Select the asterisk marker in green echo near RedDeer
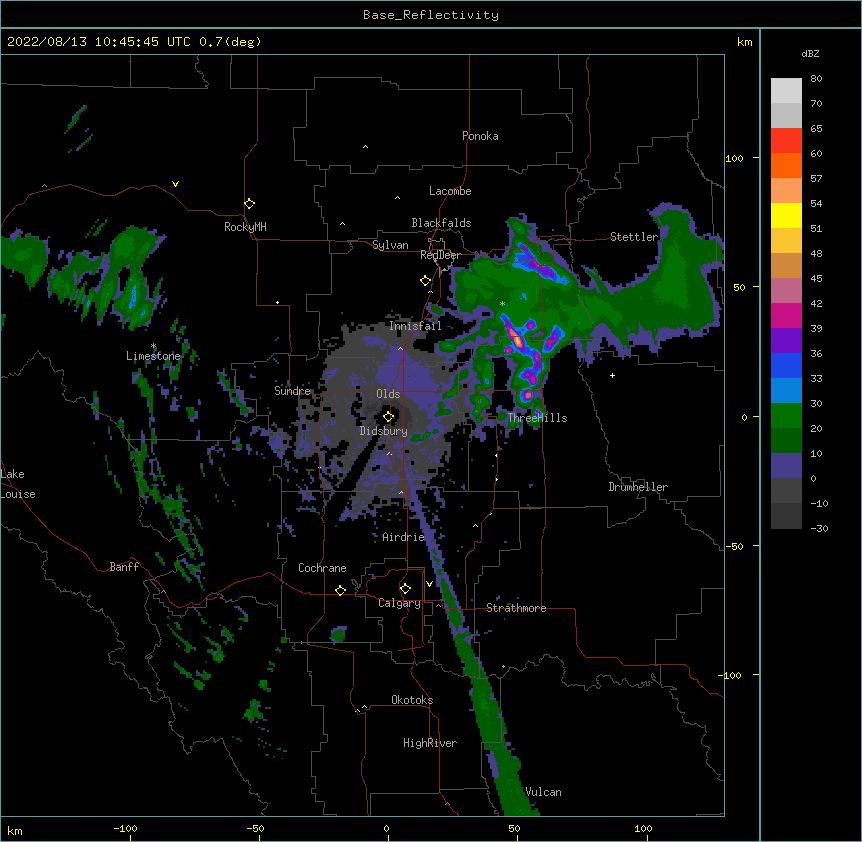The height and width of the screenshot is (842, 862). (x=502, y=303)
